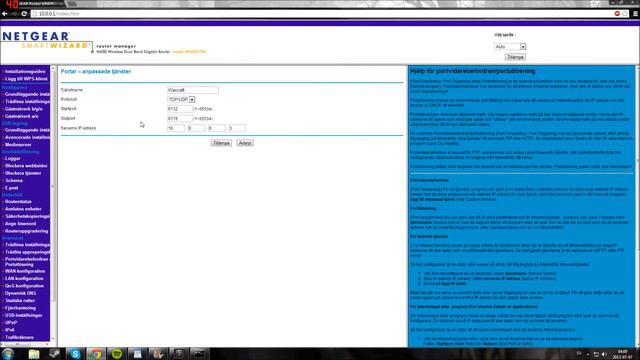Image resolution: width=640 pixels, height=360 pixels.
Task: Click the volume icon in system tray
Action: tap(604, 354)
